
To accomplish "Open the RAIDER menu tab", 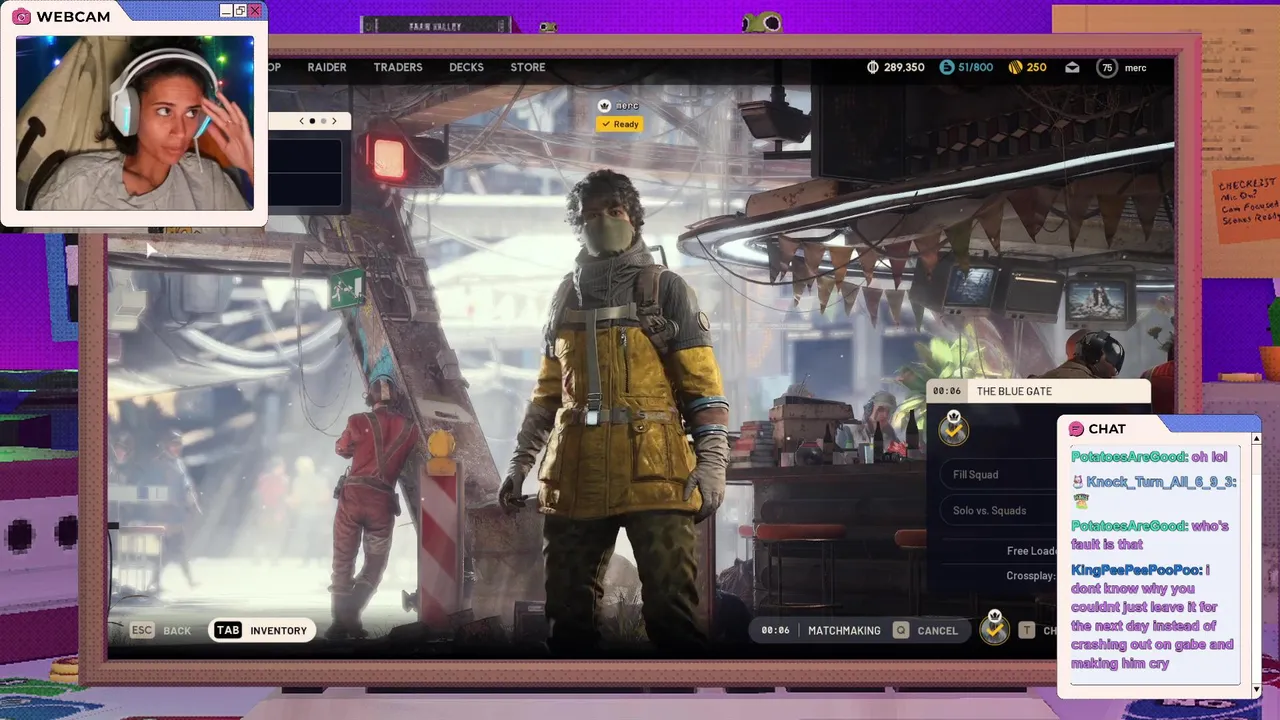I will (327, 67).
